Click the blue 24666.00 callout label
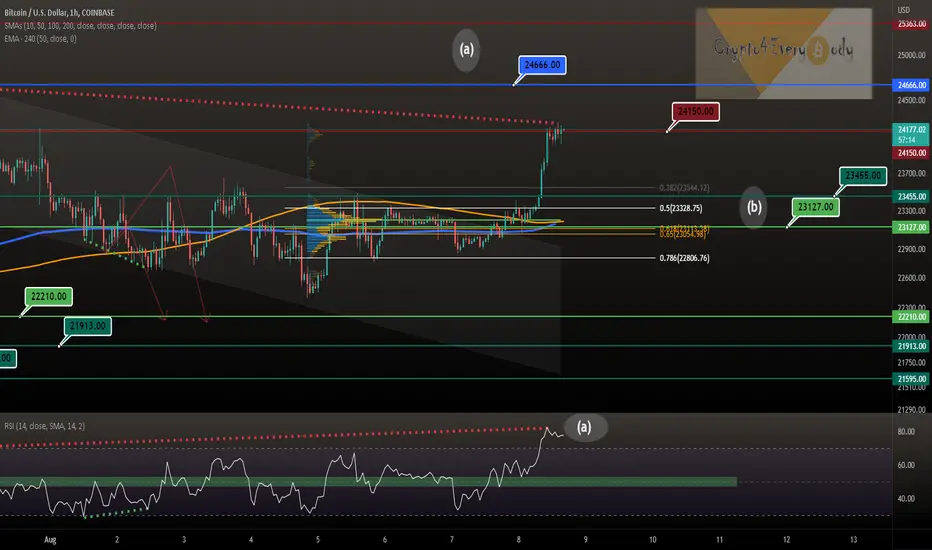The height and width of the screenshot is (550, 932). [542, 65]
